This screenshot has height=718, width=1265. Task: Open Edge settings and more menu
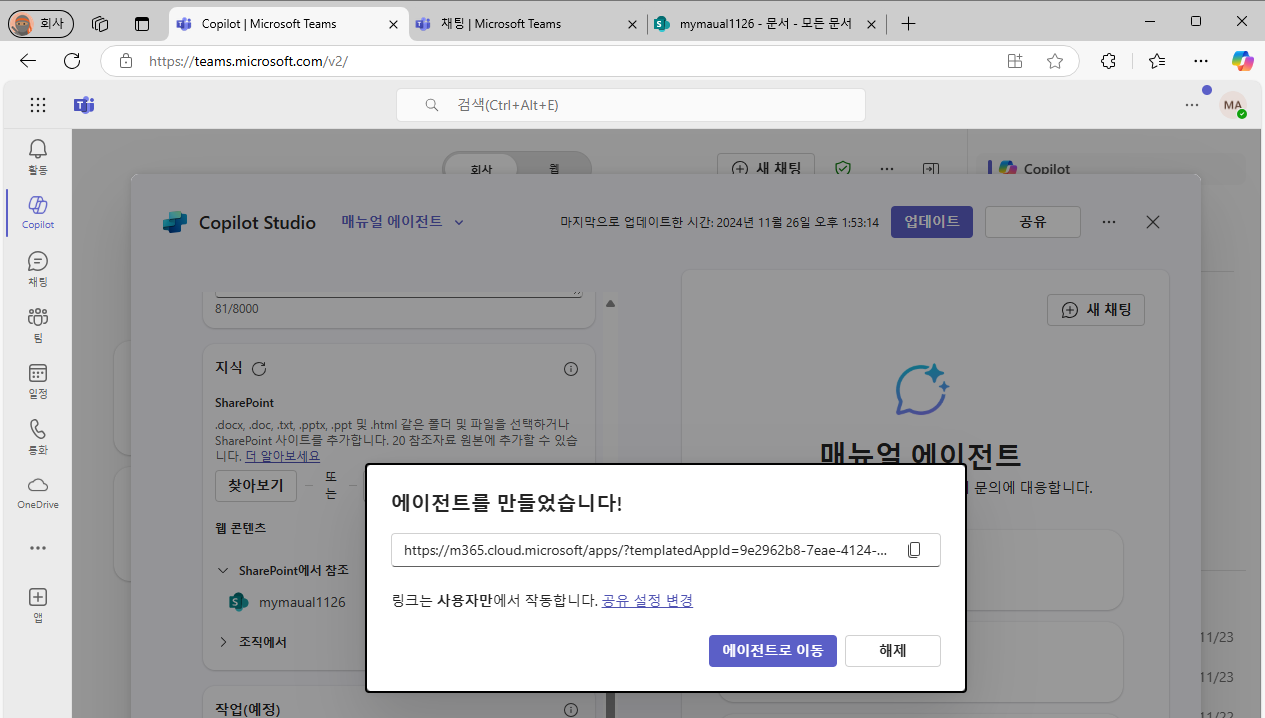click(x=1201, y=61)
